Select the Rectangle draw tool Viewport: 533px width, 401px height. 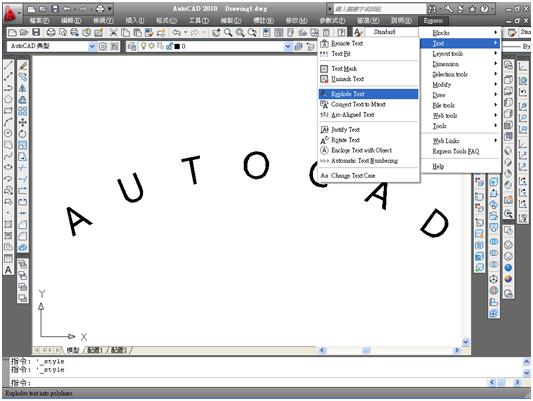pyautogui.click(x=8, y=111)
